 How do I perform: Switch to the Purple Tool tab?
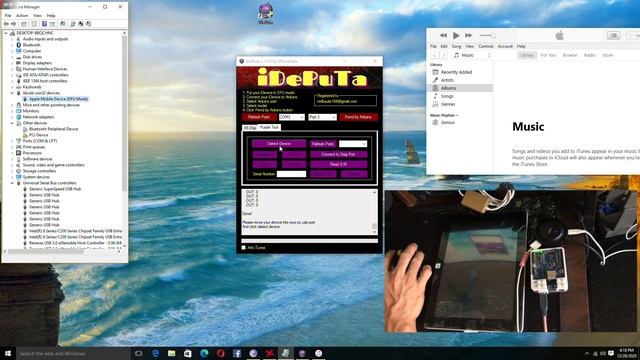269,127
